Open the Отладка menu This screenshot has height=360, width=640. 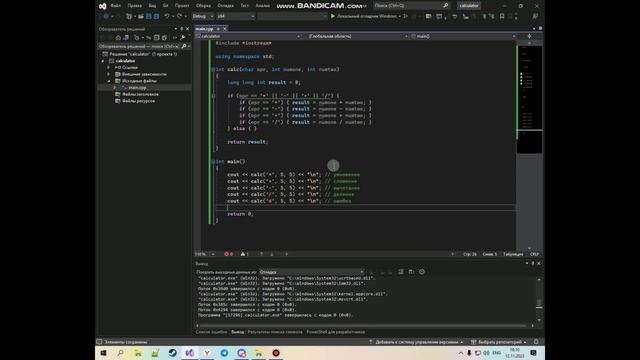click(225, 6)
